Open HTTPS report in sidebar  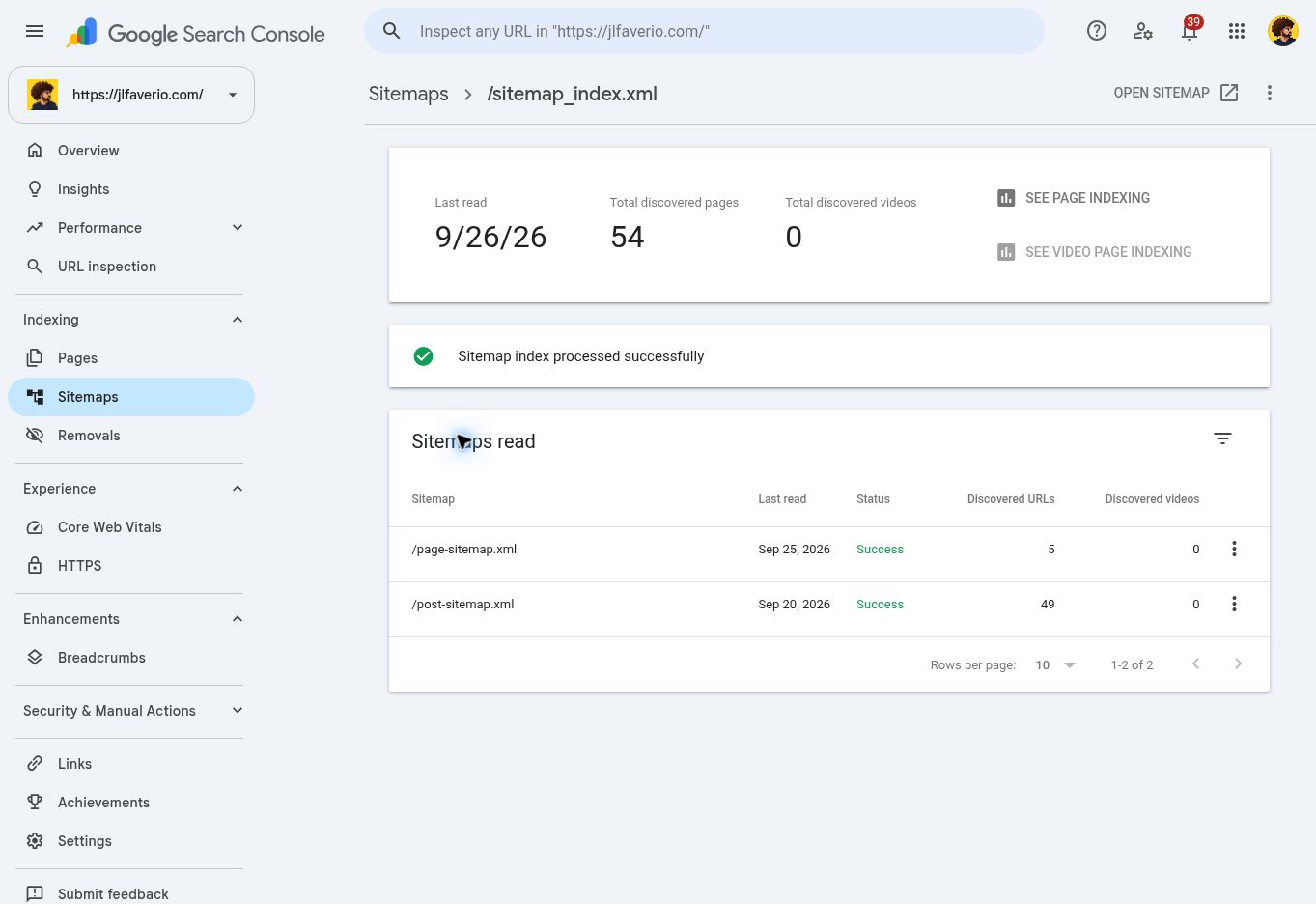(131, 566)
